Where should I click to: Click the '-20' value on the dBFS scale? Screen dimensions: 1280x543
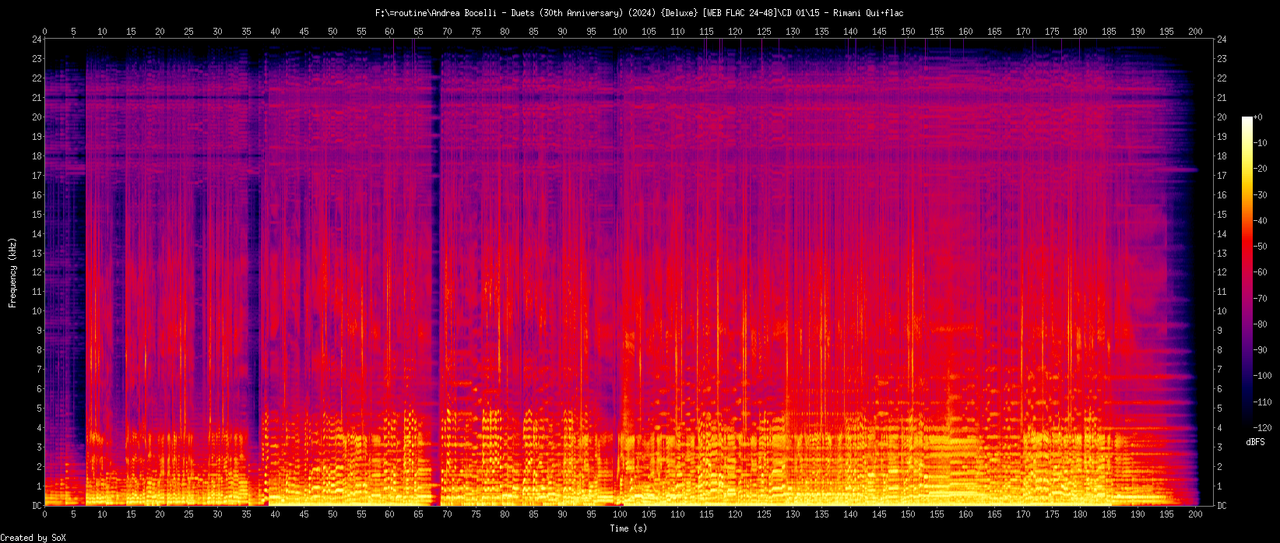[1260, 169]
